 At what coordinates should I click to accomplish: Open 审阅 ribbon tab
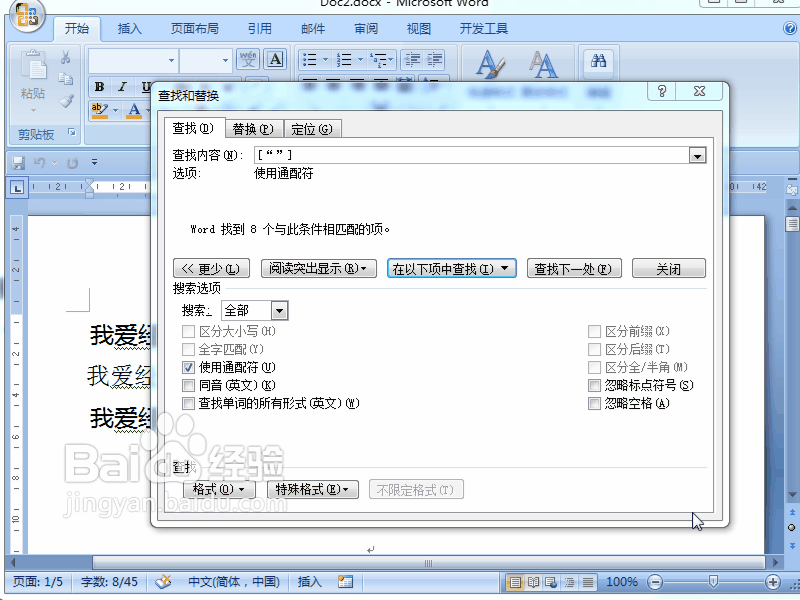tap(366, 29)
